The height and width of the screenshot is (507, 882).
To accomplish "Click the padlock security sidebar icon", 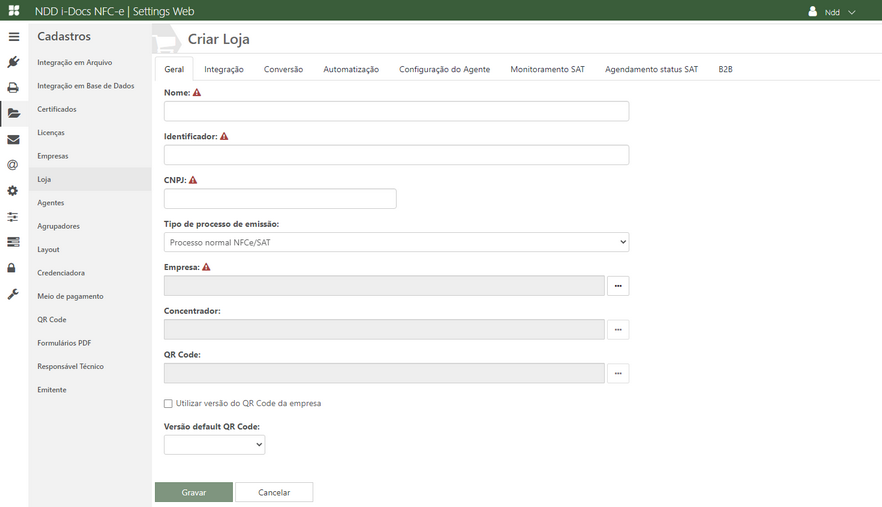I will (x=13, y=268).
